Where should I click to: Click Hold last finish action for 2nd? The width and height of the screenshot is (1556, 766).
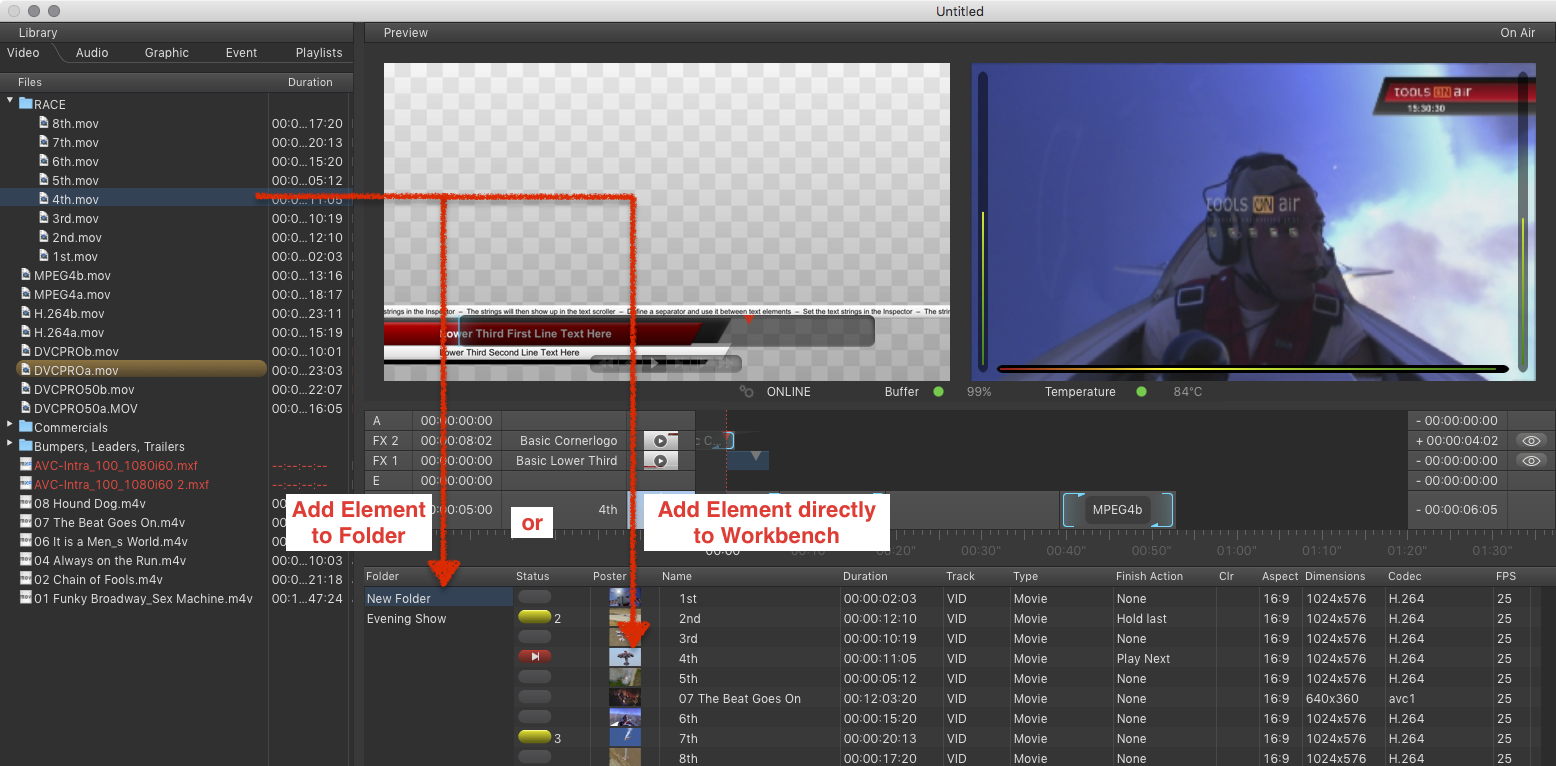point(1142,618)
